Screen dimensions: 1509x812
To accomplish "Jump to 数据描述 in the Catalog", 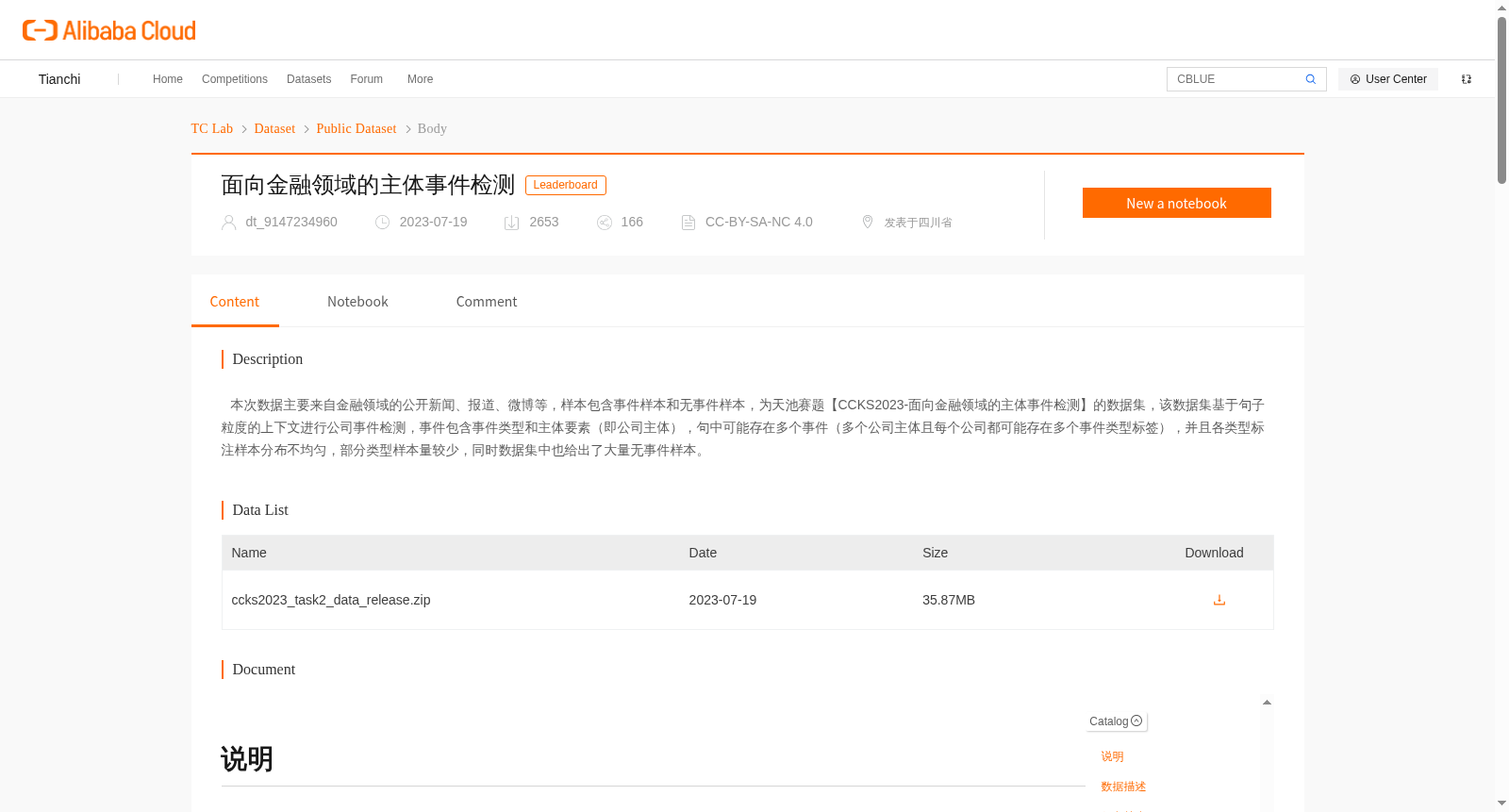I will click(x=1123, y=787).
